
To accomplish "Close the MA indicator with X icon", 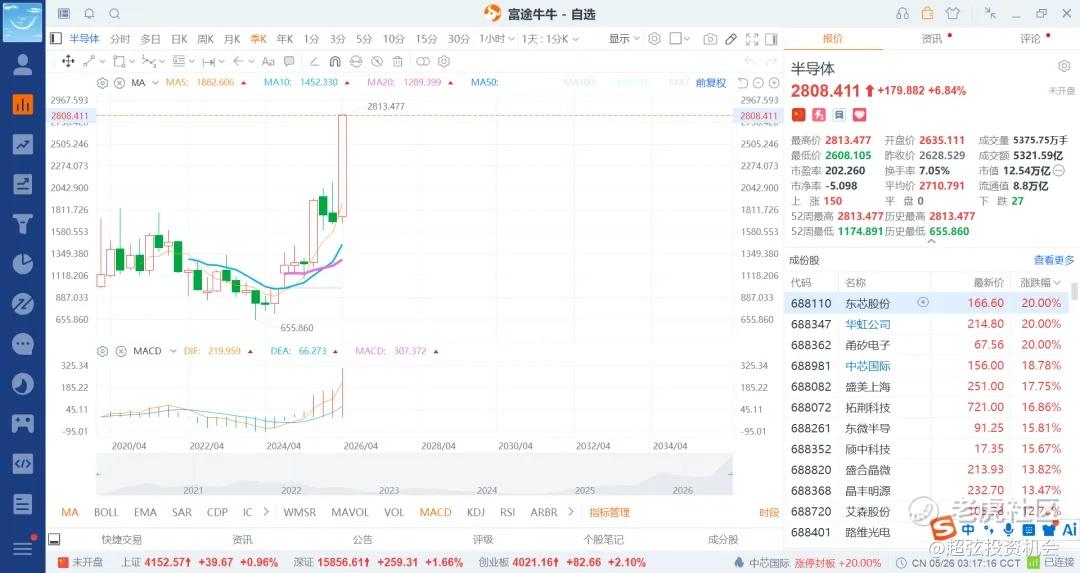I will pyautogui.click(x=119, y=83).
